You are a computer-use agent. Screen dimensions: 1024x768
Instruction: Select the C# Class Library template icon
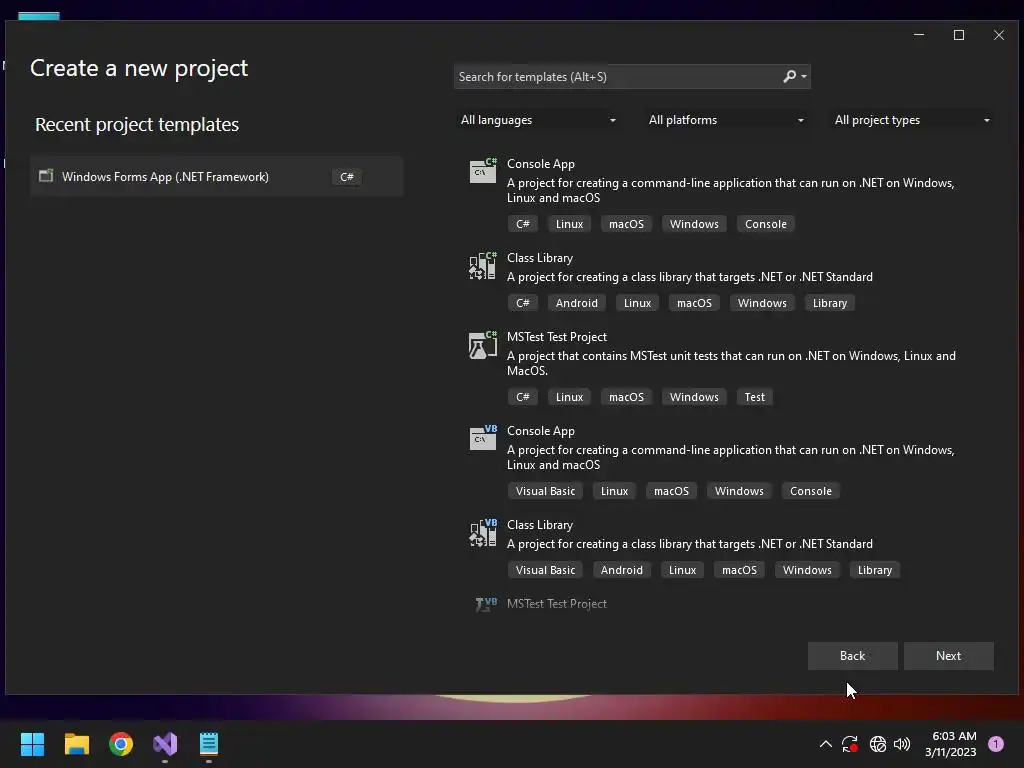[483, 266]
